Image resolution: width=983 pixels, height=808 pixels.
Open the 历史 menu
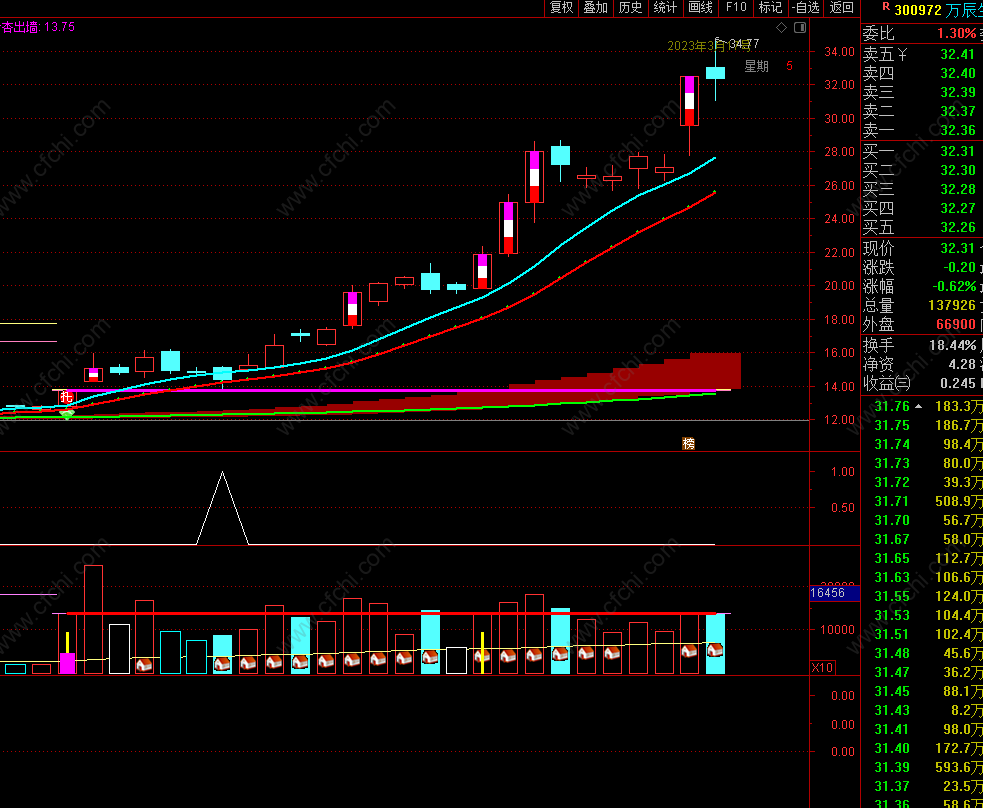coord(630,8)
